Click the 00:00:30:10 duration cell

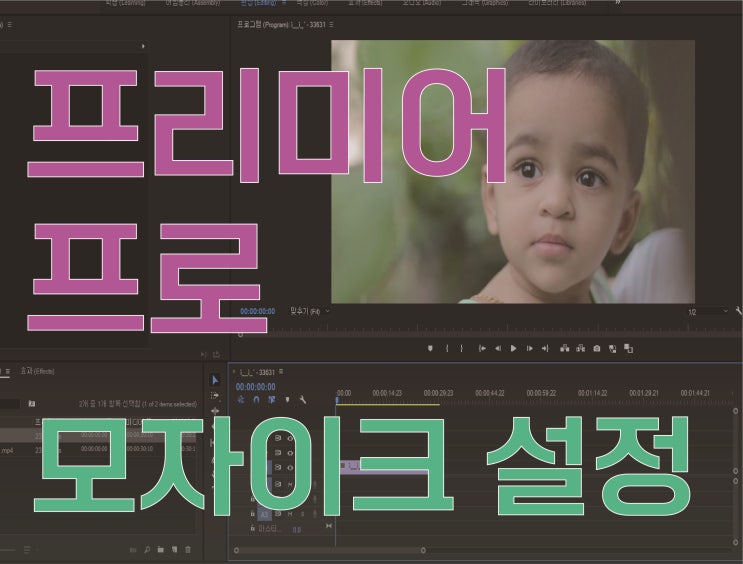[140, 448]
